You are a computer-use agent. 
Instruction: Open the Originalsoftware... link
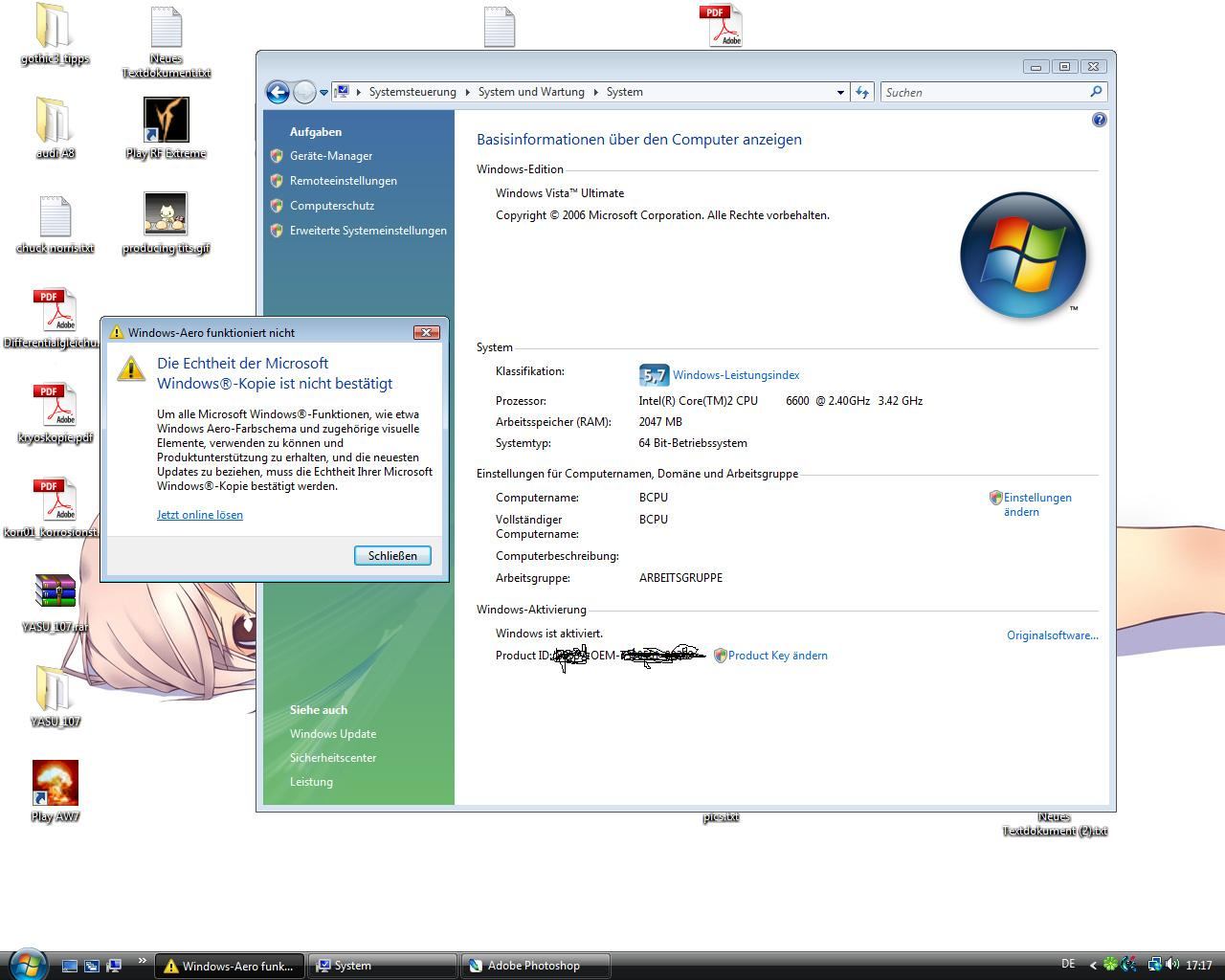[x=1052, y=635]
